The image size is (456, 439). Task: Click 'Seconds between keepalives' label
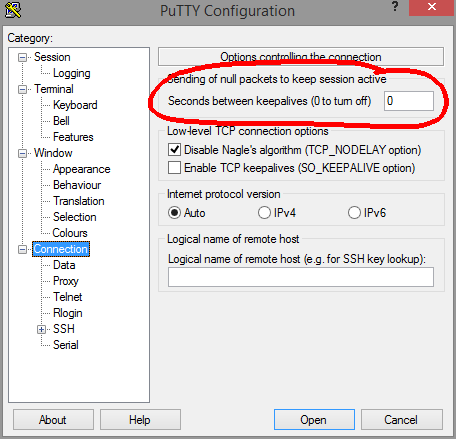pyautogui.click(x=269, y=101)
